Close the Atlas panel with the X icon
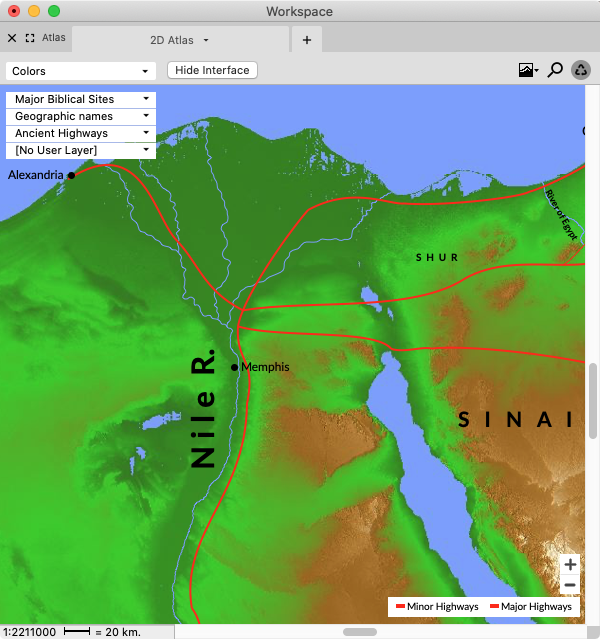This screenshot has width=600, height=639. click(x=11, y=38)
